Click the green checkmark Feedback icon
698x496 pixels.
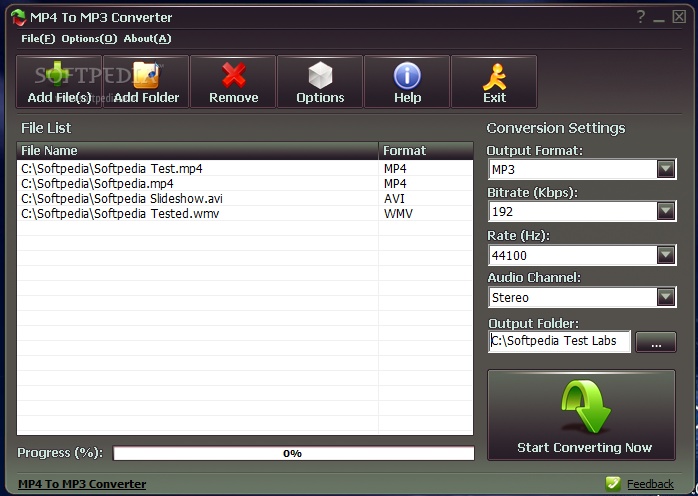click(x=613, y=484)
